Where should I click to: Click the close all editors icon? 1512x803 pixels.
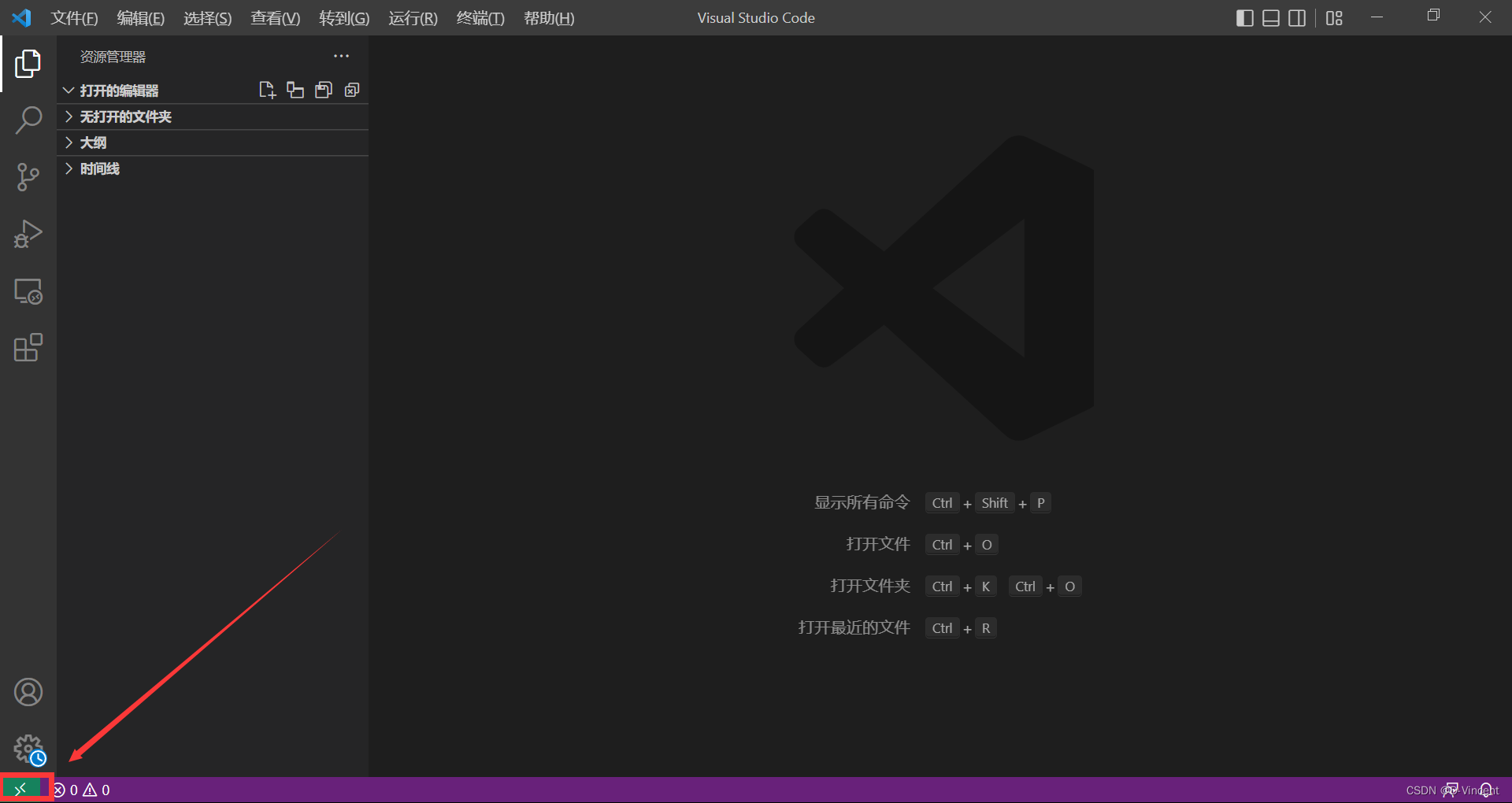[x=352, y=90]
